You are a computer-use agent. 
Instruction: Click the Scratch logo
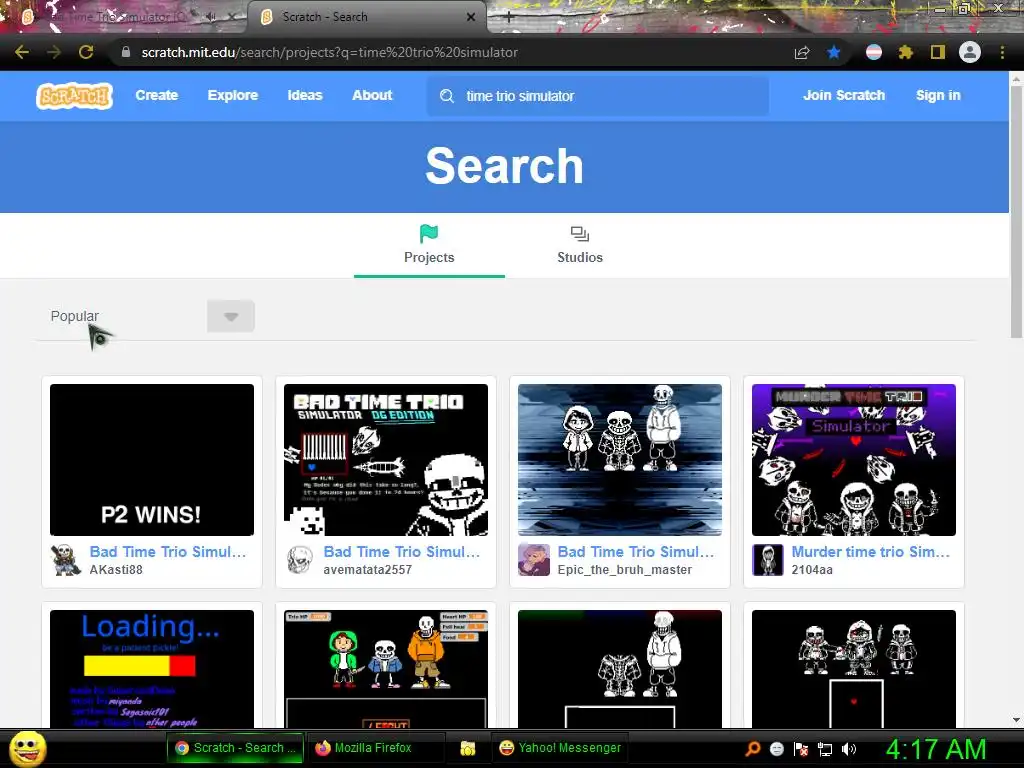[74, 96]
